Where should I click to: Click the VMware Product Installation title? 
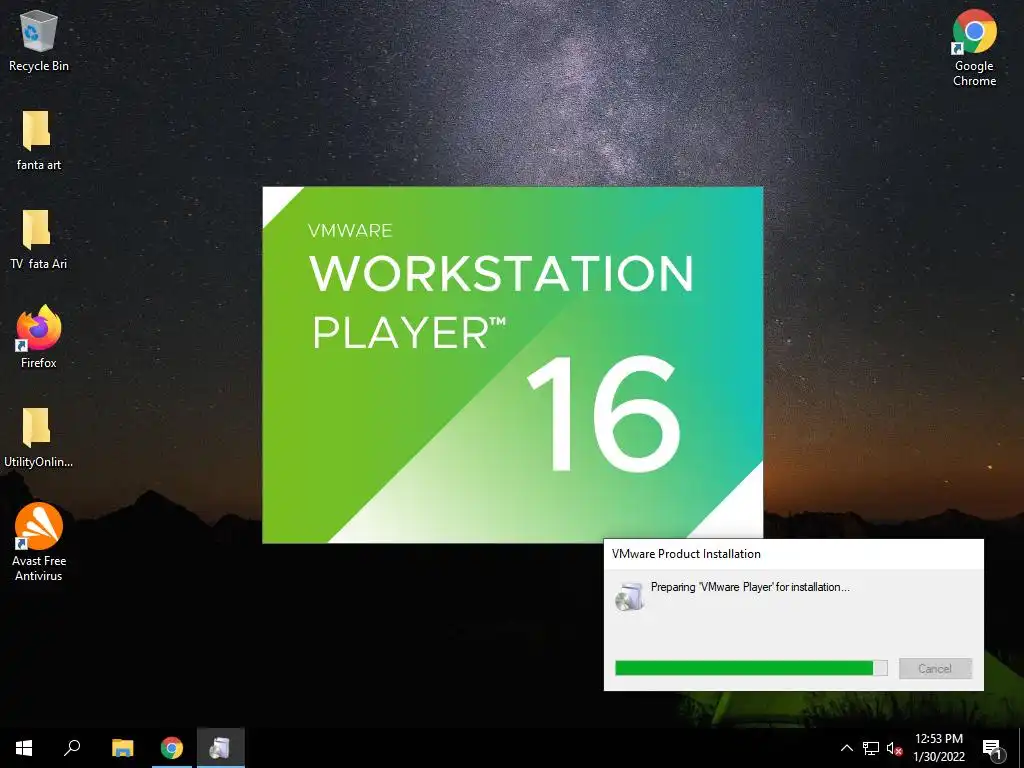(x=686, y=554)
